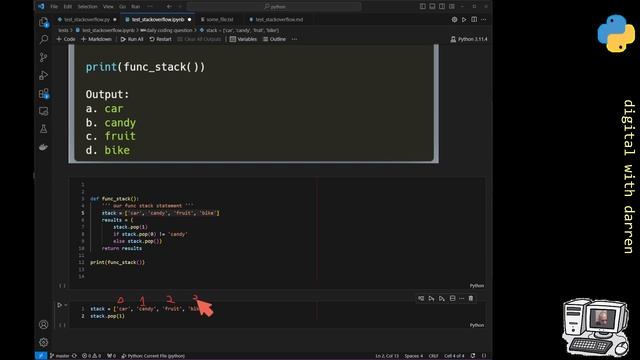Open the Testing flask view
This screenshot has height=360, width=640.
[44, 129]
